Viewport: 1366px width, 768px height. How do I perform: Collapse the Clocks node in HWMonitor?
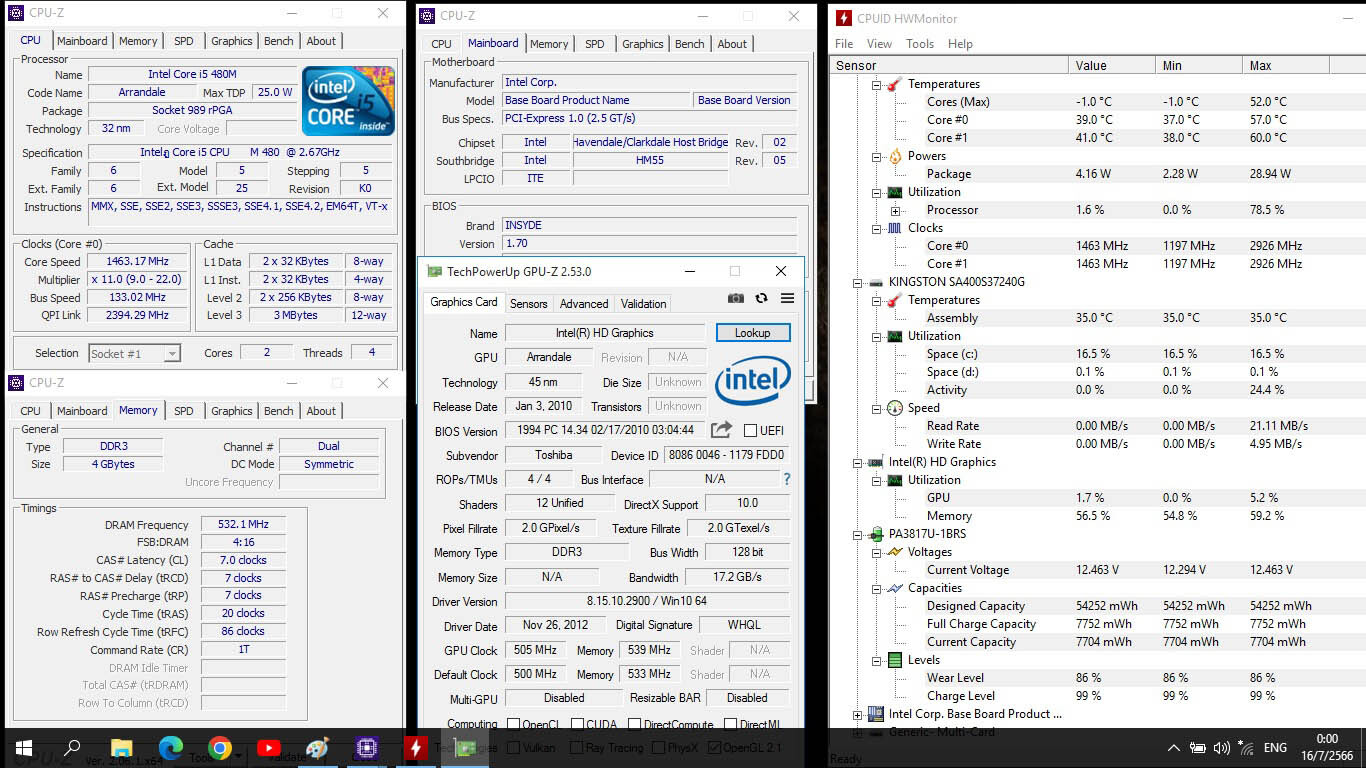[x=876, y=228]
